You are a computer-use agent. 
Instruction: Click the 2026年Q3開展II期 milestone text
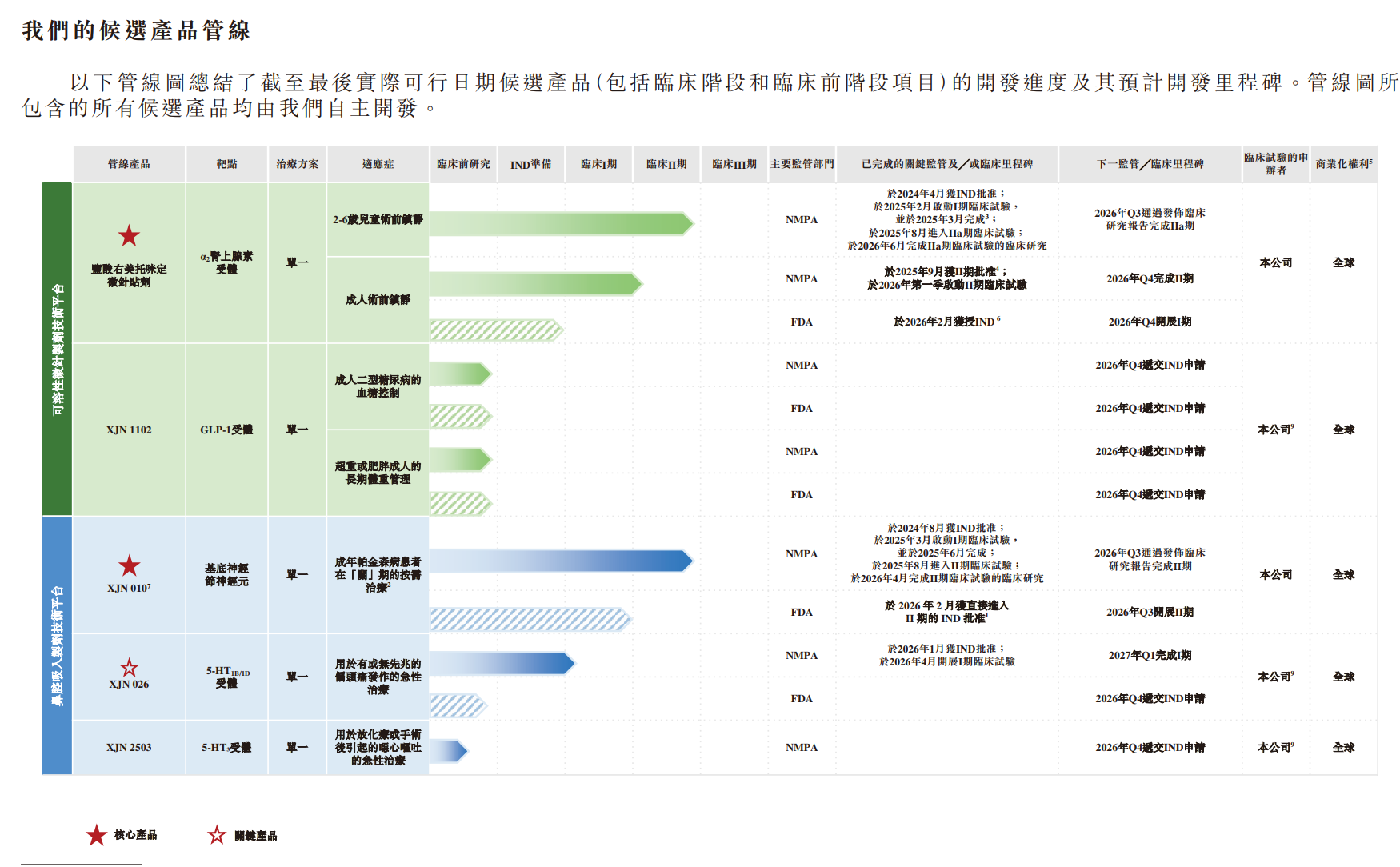coord(1150,613)
